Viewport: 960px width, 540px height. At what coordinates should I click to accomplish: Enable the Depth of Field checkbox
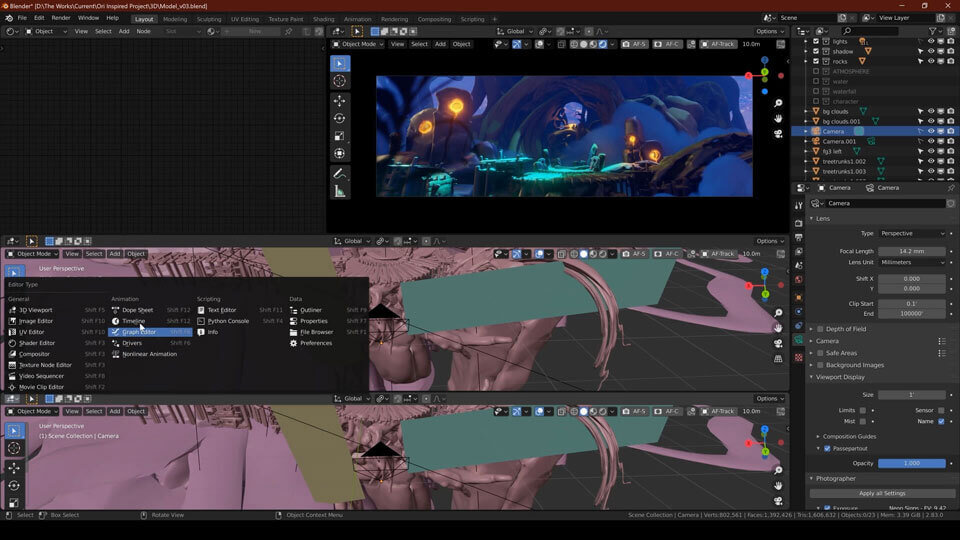tap(820, 329)
